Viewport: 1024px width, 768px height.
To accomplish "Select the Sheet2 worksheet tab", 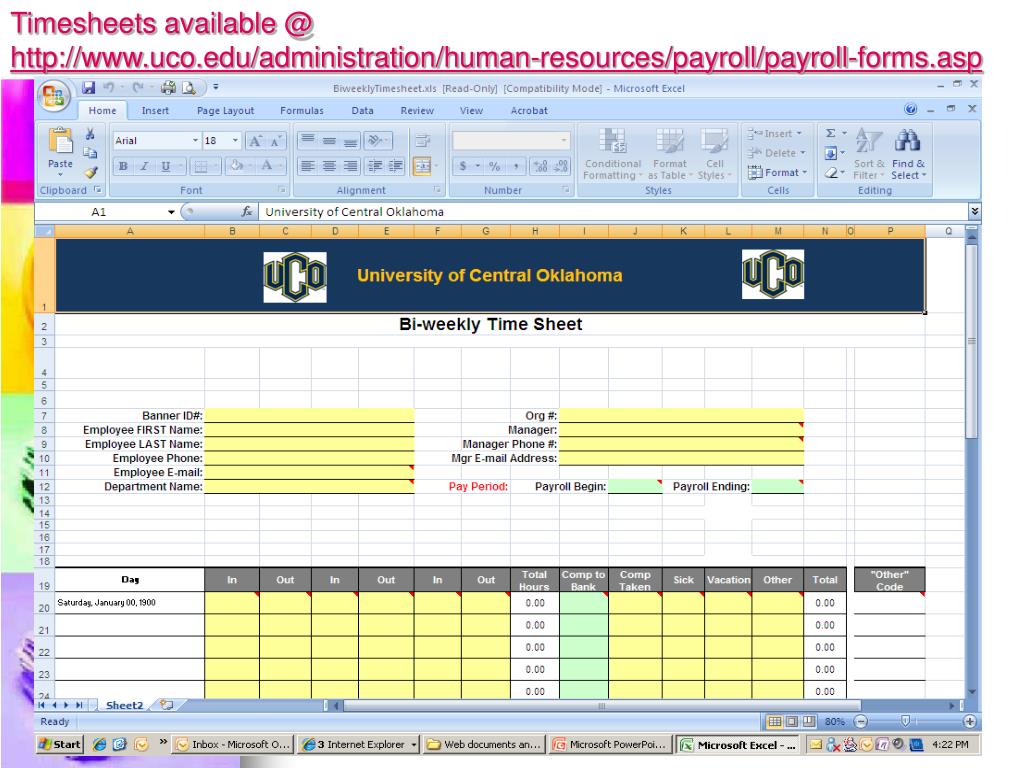I will click(124, 705).
